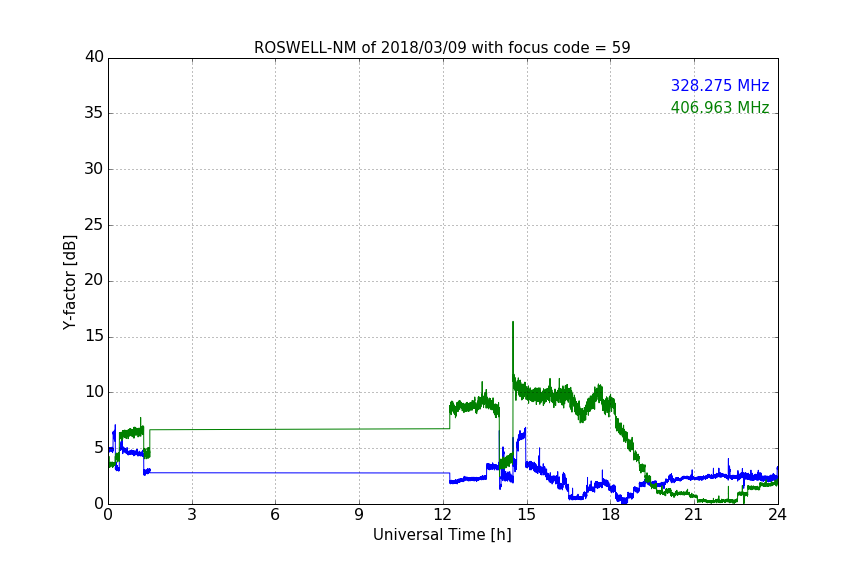Select the '406.963 MHz' green legend label
864x576 pixels.
point(720,107)
